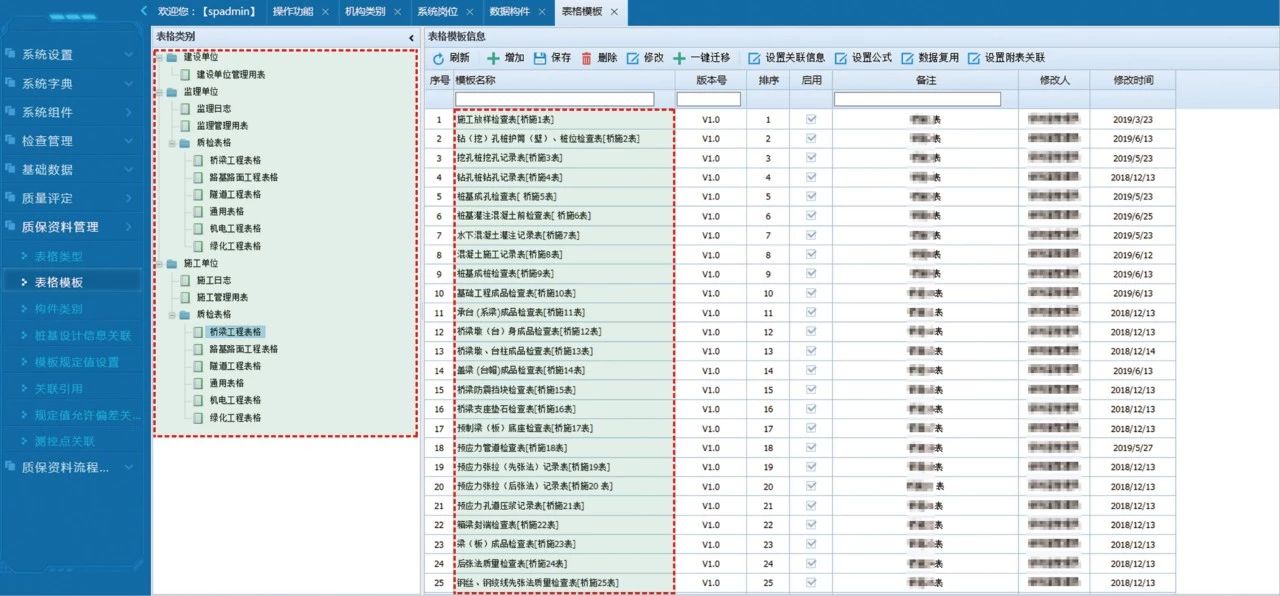Collapse 质检表格 toggle under 施工单位
The image size is (1280, 596).
click(173, 314)
